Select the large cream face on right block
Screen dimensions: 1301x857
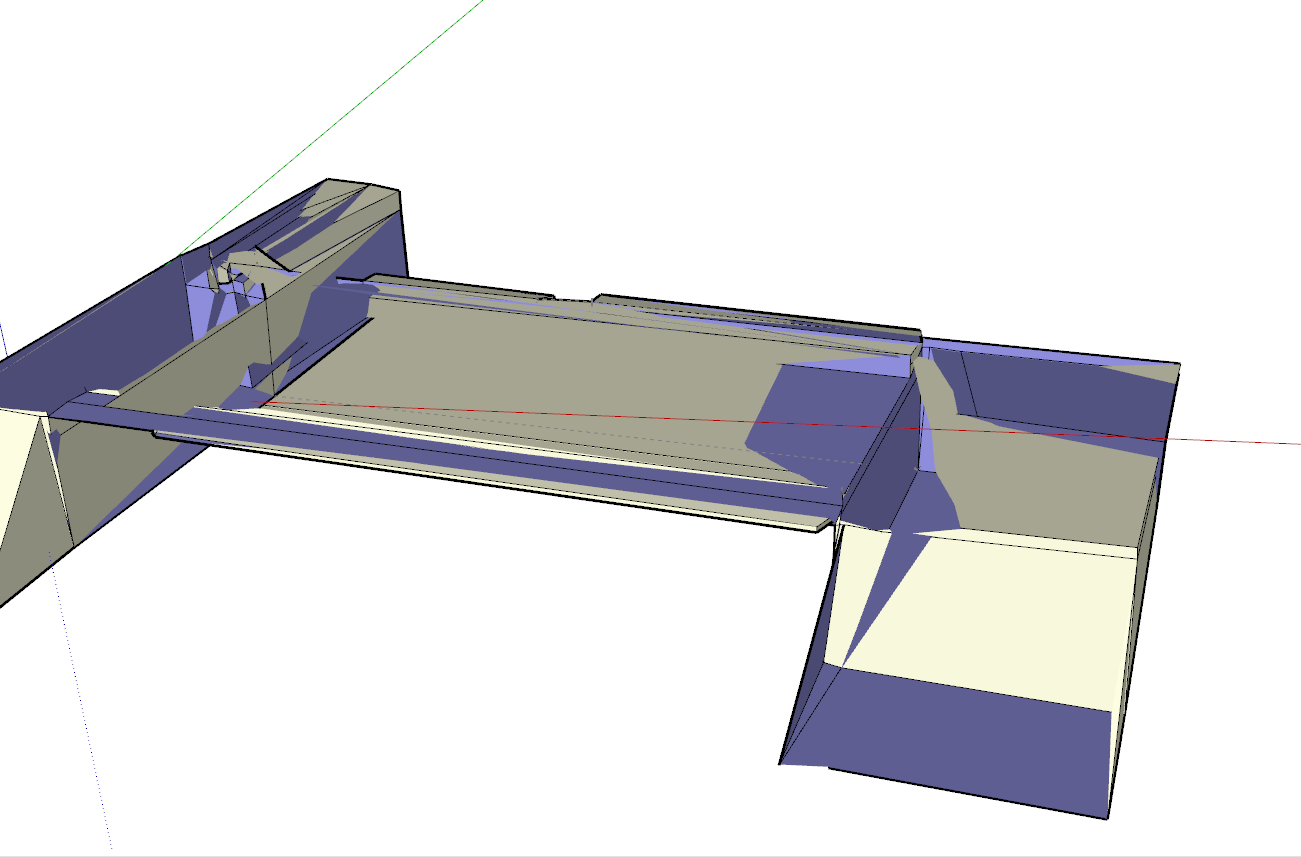click(990, 620)
